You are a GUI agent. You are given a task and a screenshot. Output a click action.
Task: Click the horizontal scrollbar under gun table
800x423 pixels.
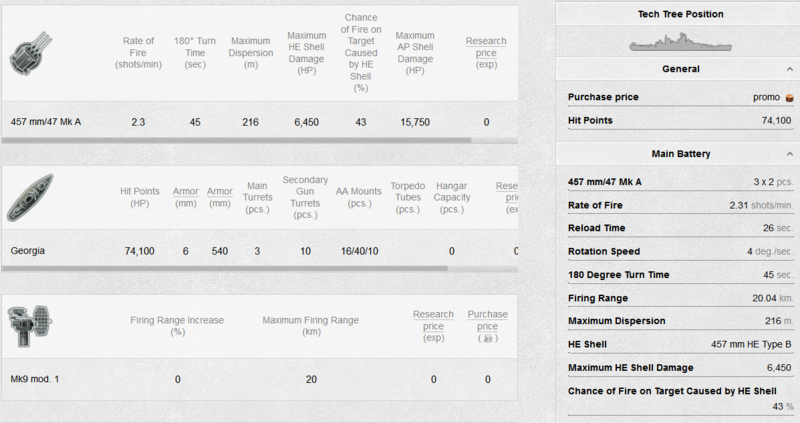click(x=236, y=140)
